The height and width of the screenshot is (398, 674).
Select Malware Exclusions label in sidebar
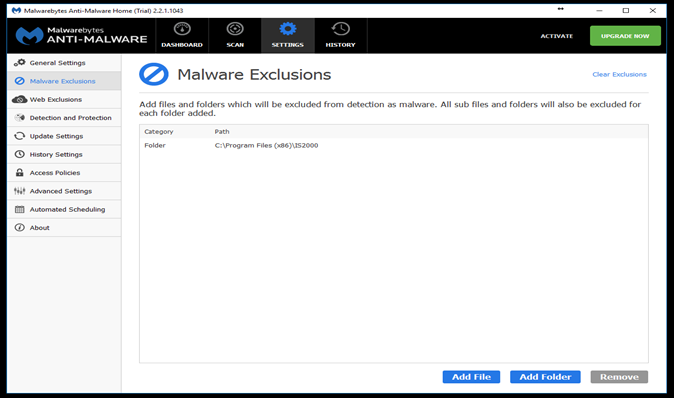coord(62,81)
